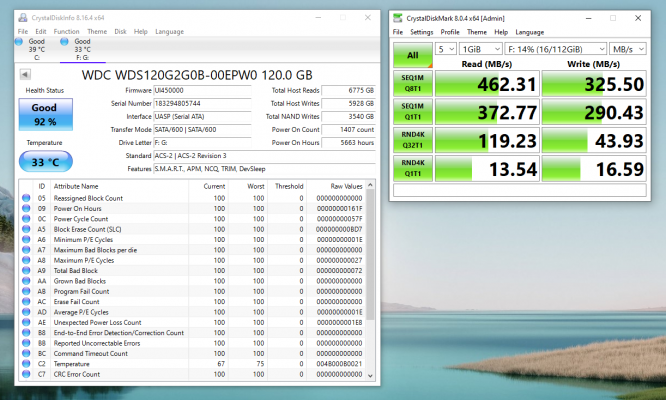The height and width of the screenshot is (400, 666).
Task: Open Language menu in CrystalDiskMark
Action: [x=529, y=32]
